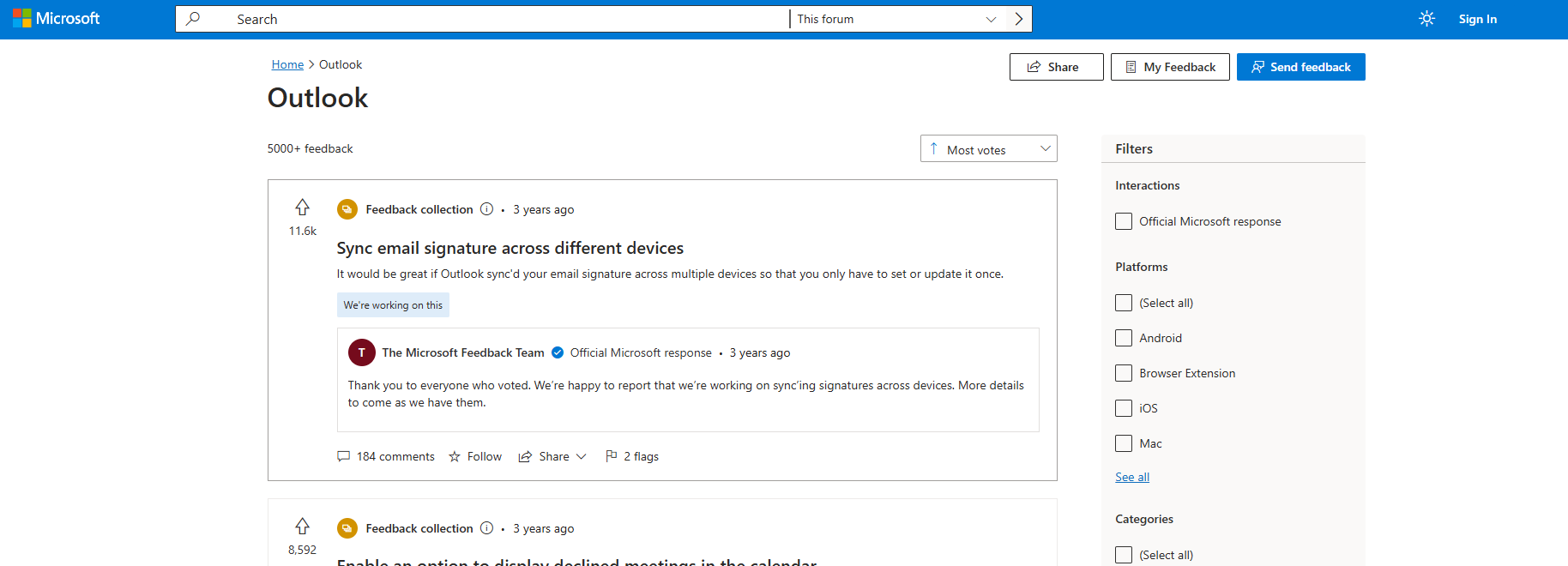Click the 11.6k vote count

tap(302, 231)
